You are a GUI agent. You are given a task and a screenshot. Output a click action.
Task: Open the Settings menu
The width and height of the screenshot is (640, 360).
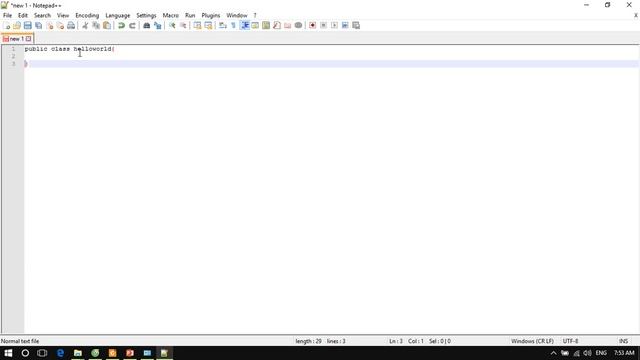point(146,15)
